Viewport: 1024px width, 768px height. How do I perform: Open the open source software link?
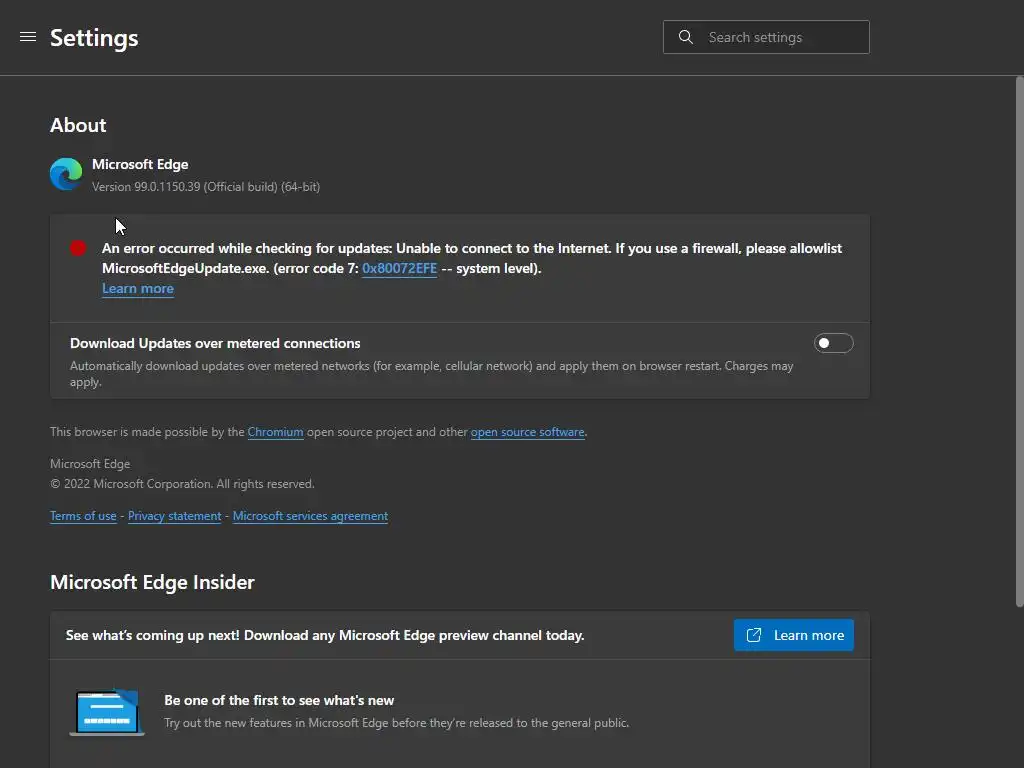tap(527, 432)
